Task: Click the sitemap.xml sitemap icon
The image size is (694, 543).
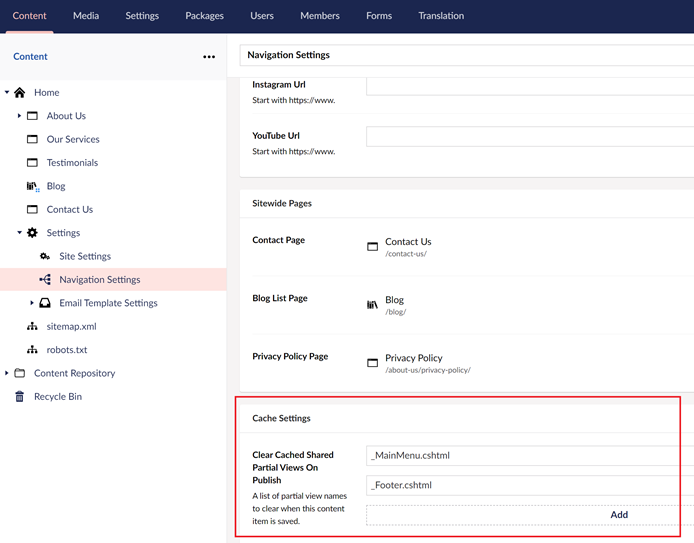Action: click(32, 327)
